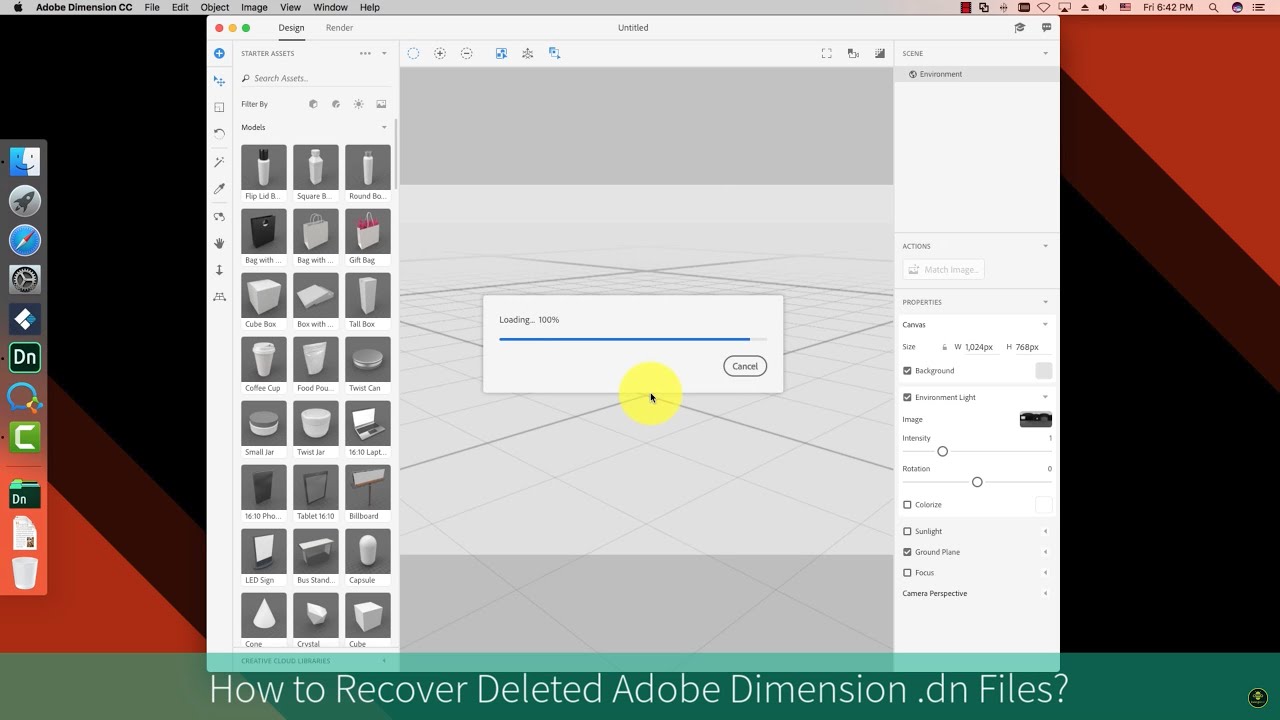This screenshot has width=1280, height=720.
Task: Expand the Ground Plane settings arrow
Action: [1046, 552]
